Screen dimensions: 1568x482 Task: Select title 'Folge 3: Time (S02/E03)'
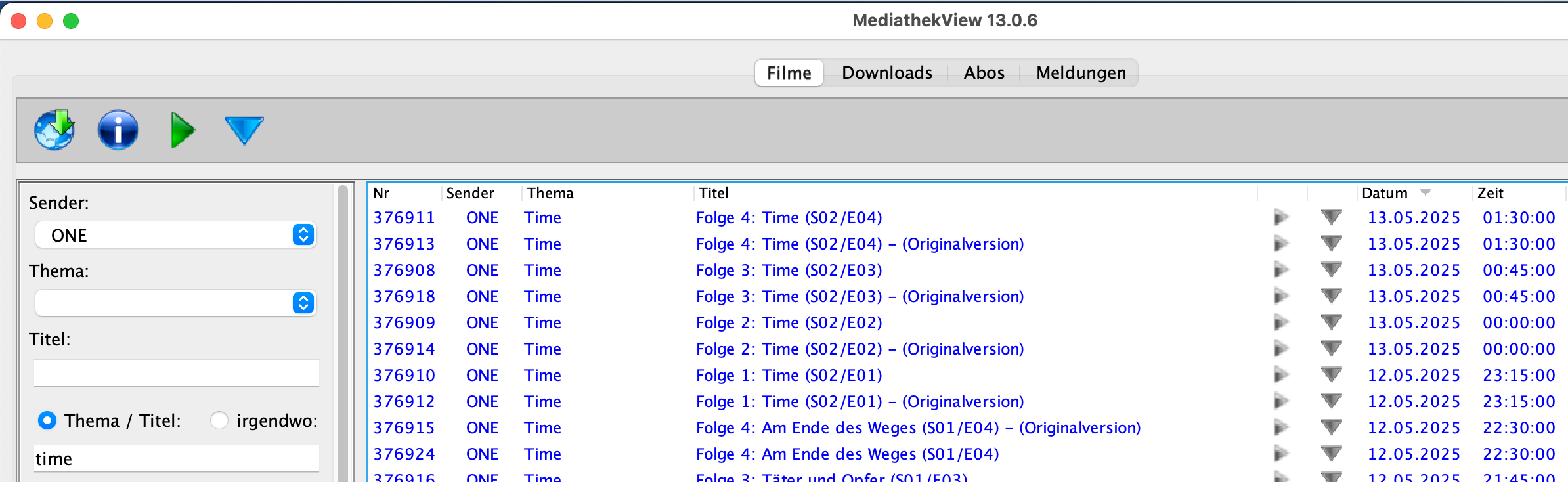tap(789, 270)
